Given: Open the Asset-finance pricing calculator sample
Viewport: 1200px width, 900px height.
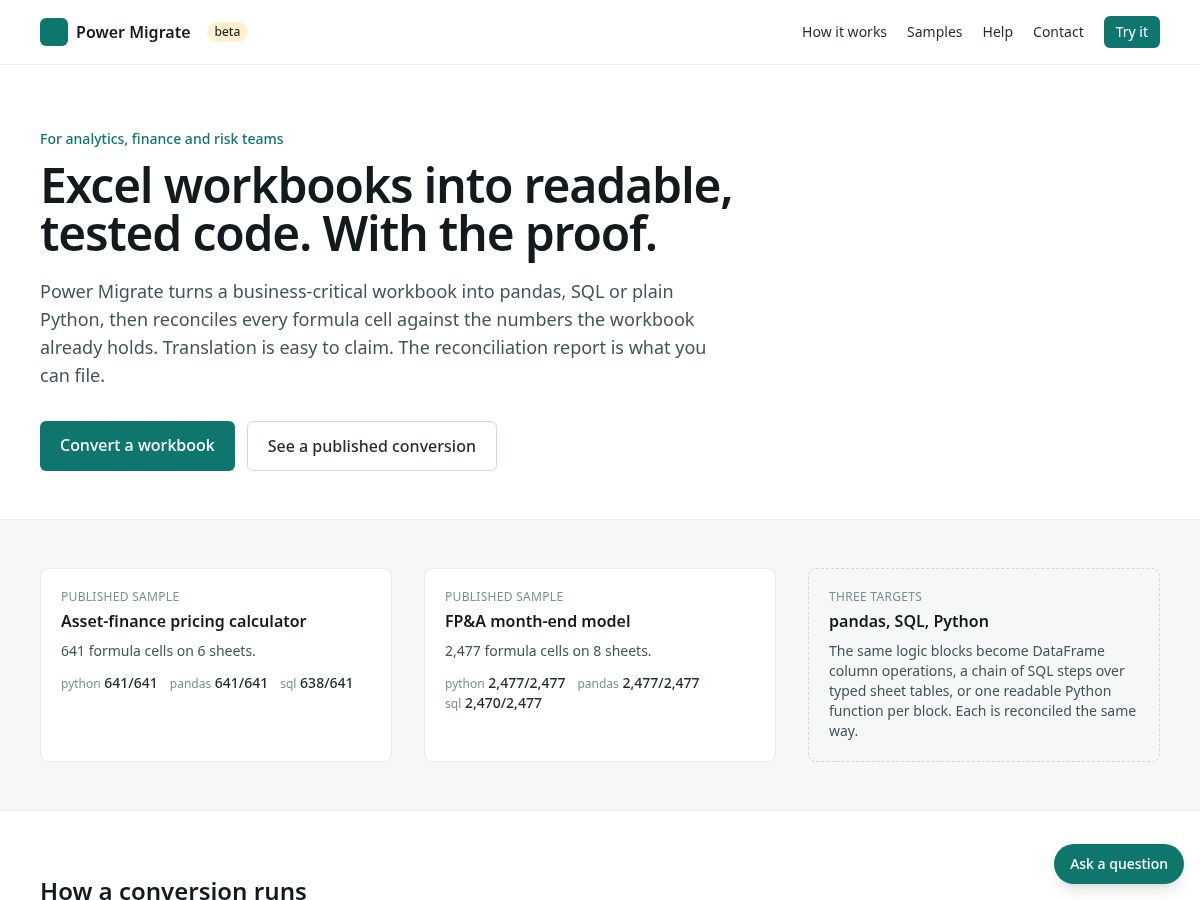Looking at the screenshot, I should point(216,665).
